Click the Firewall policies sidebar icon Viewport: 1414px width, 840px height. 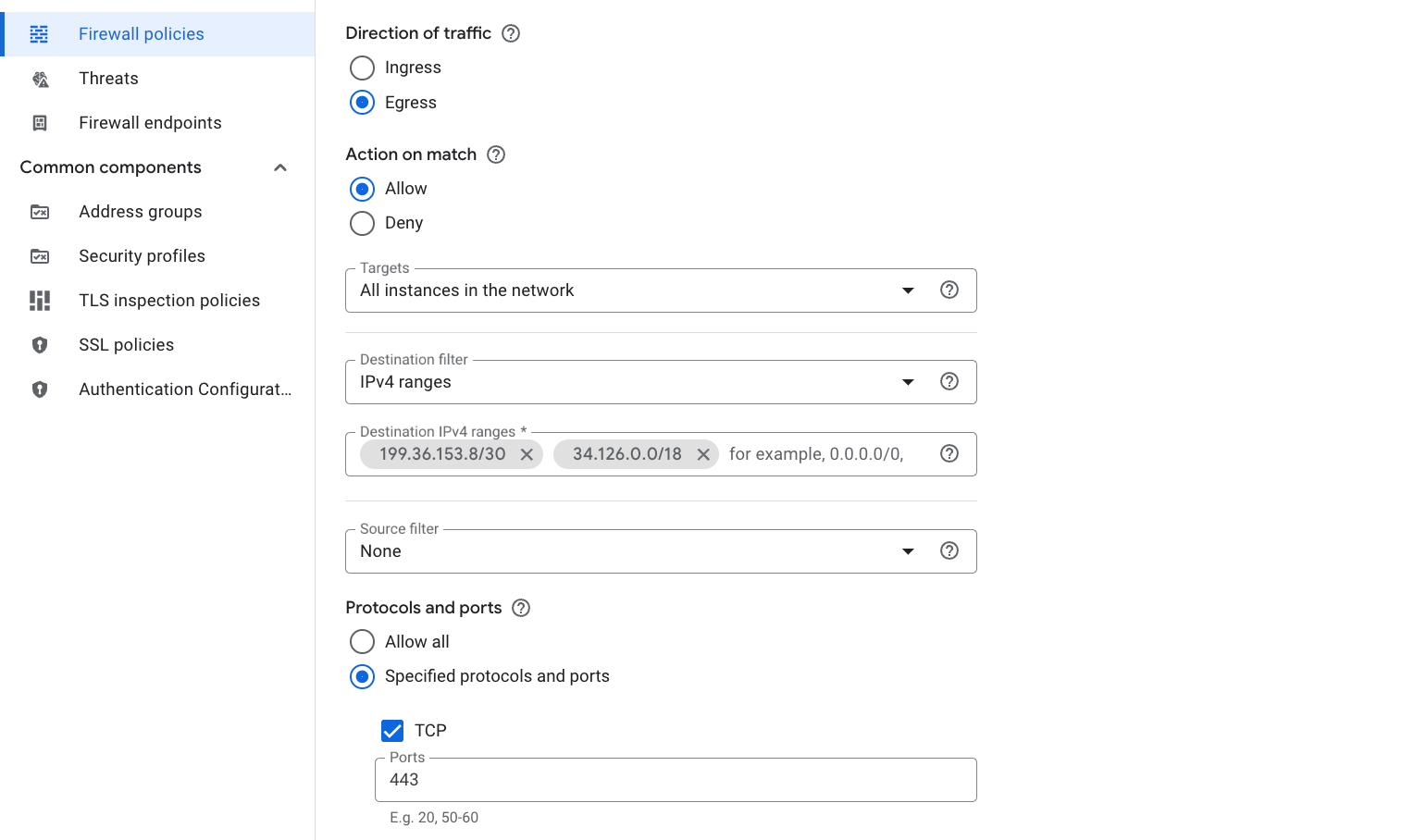39,34
